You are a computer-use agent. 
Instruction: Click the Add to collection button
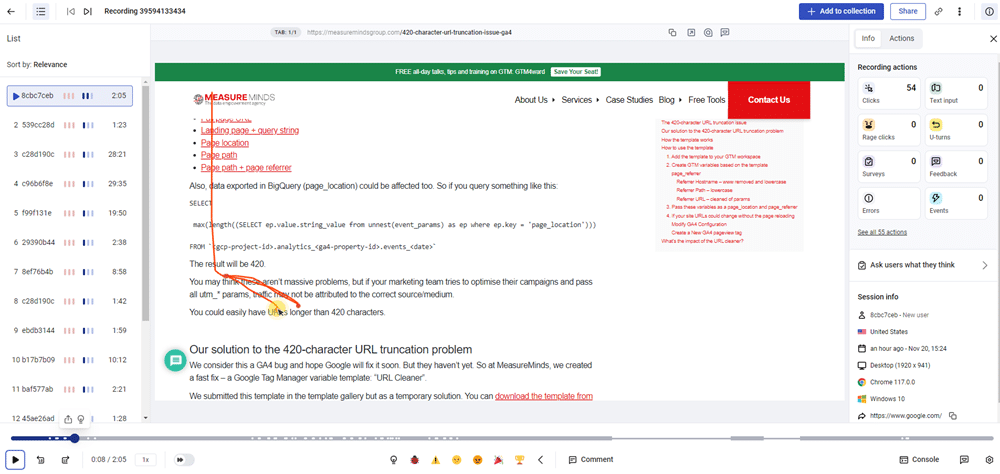(x=841, y=11)
